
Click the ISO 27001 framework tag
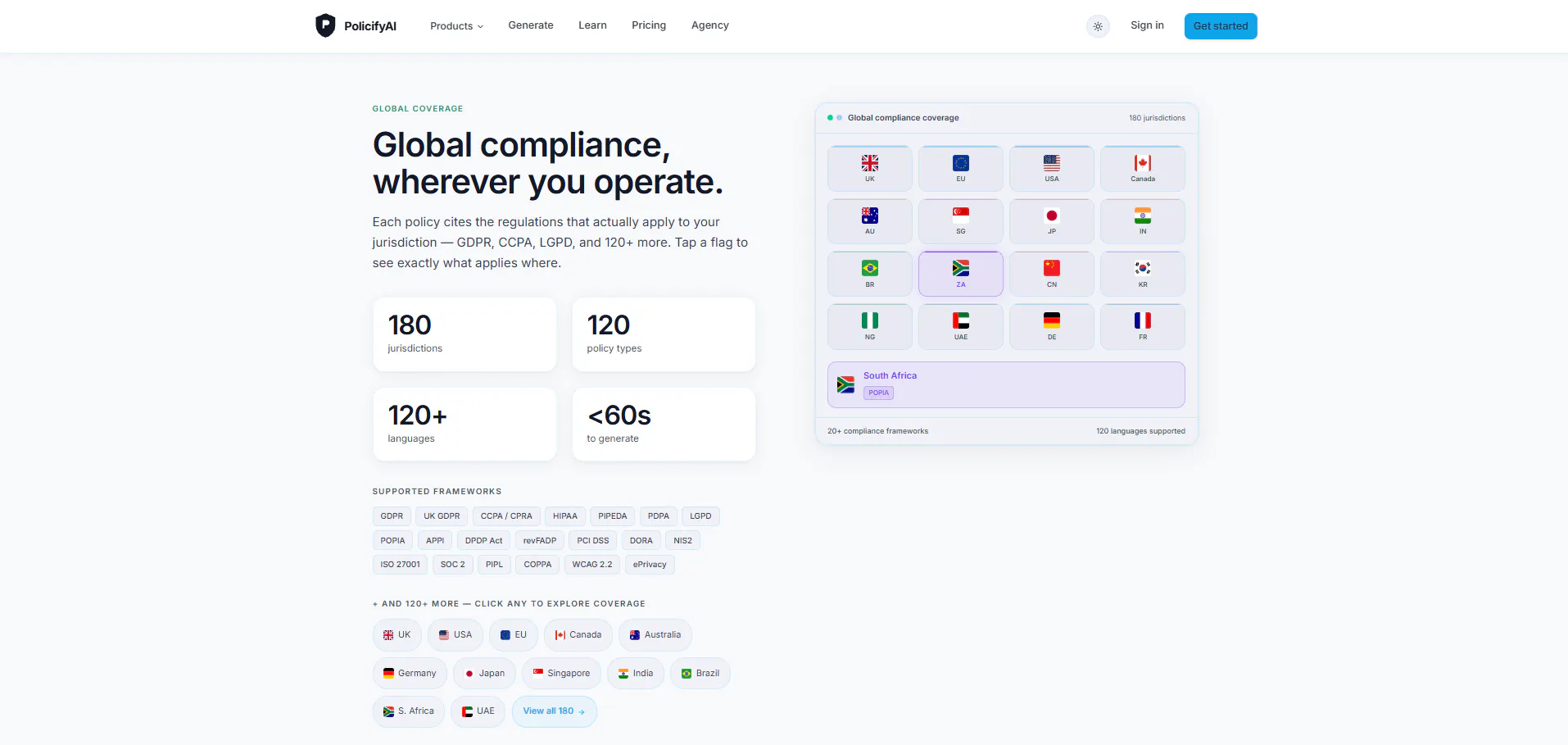pos(400,565)
